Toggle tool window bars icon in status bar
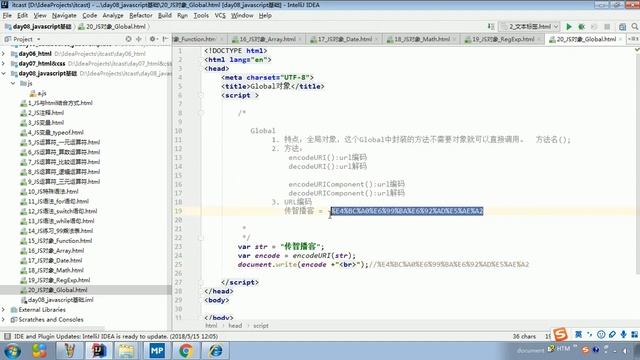The image size is (640, 360). pos(7,336)
